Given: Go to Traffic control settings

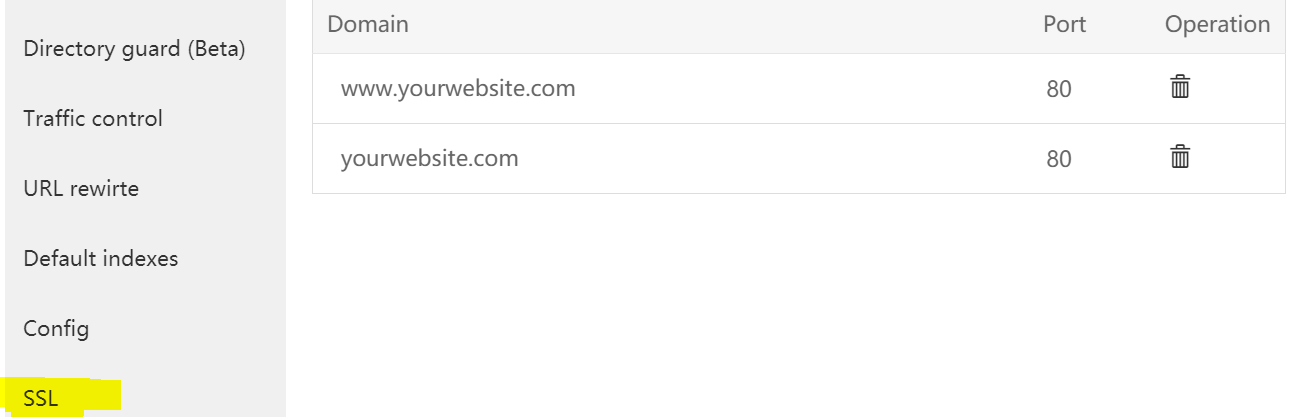Looking at the screenshot, I should (x=93, y=118).
